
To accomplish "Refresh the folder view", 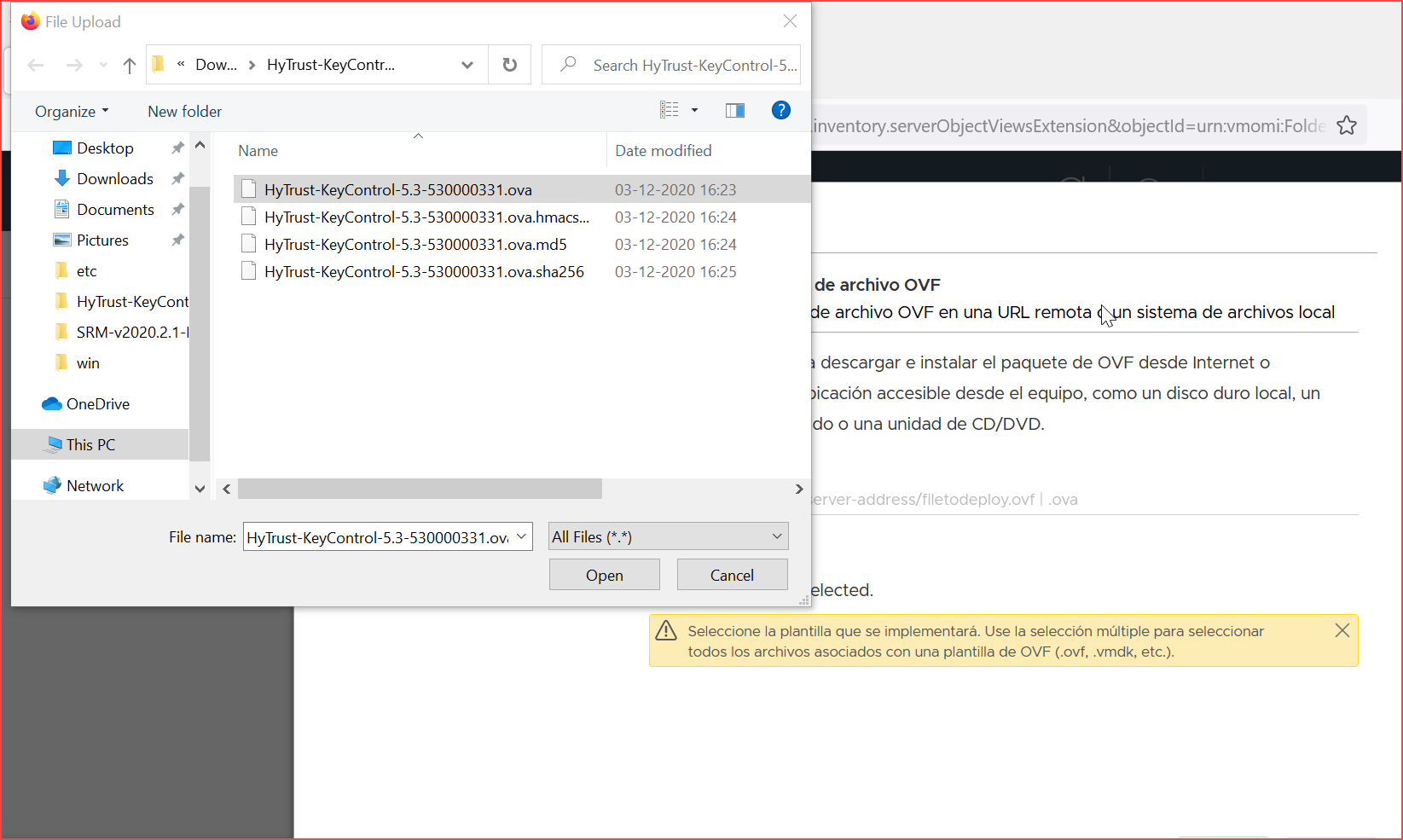I will pos(510,65).
